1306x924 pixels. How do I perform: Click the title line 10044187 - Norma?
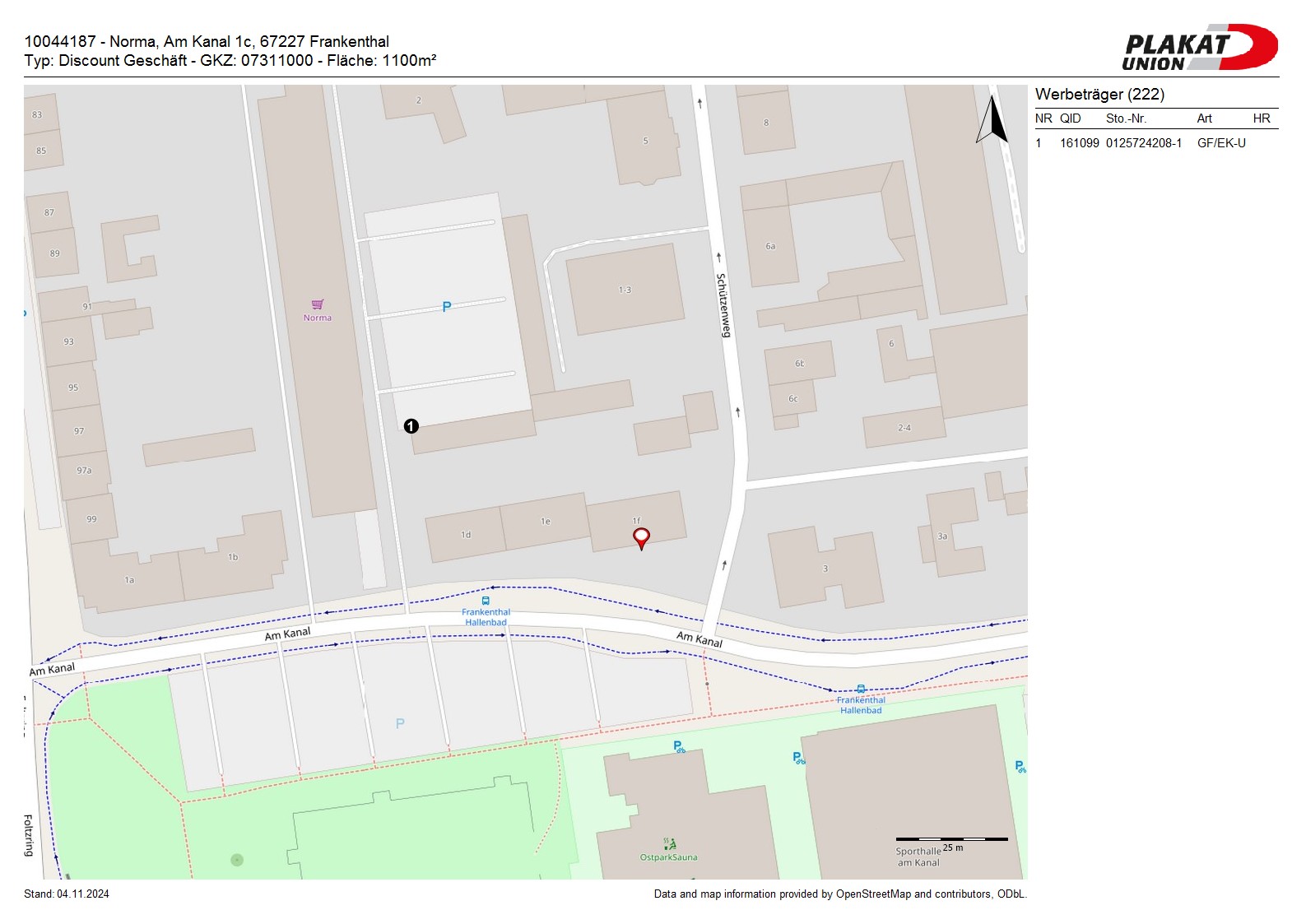point(207,41)
